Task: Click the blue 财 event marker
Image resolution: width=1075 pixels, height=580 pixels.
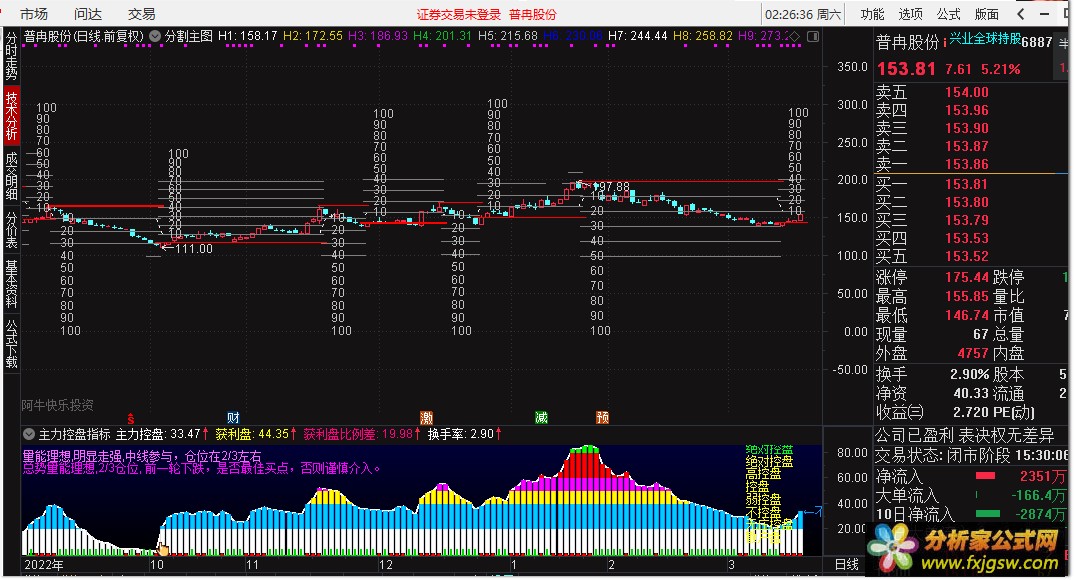Action: (x=233, y=418)
